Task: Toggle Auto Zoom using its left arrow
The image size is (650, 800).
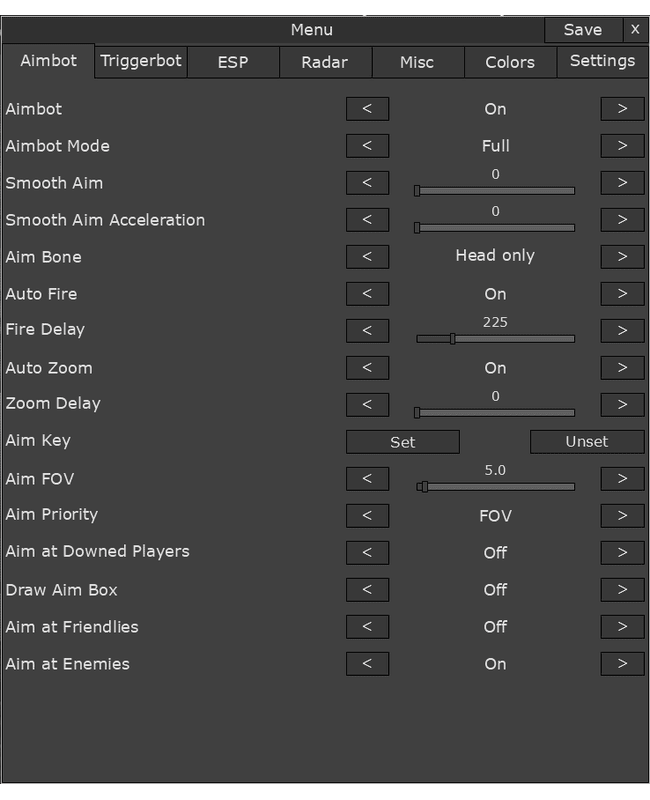Action: (x=367, y=368)
